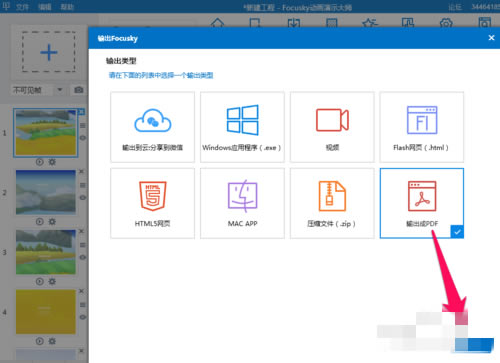This screenshot has width=500, height=363.
Task: Click the 输出类型 heading text
Action: (x=121, y=61)
